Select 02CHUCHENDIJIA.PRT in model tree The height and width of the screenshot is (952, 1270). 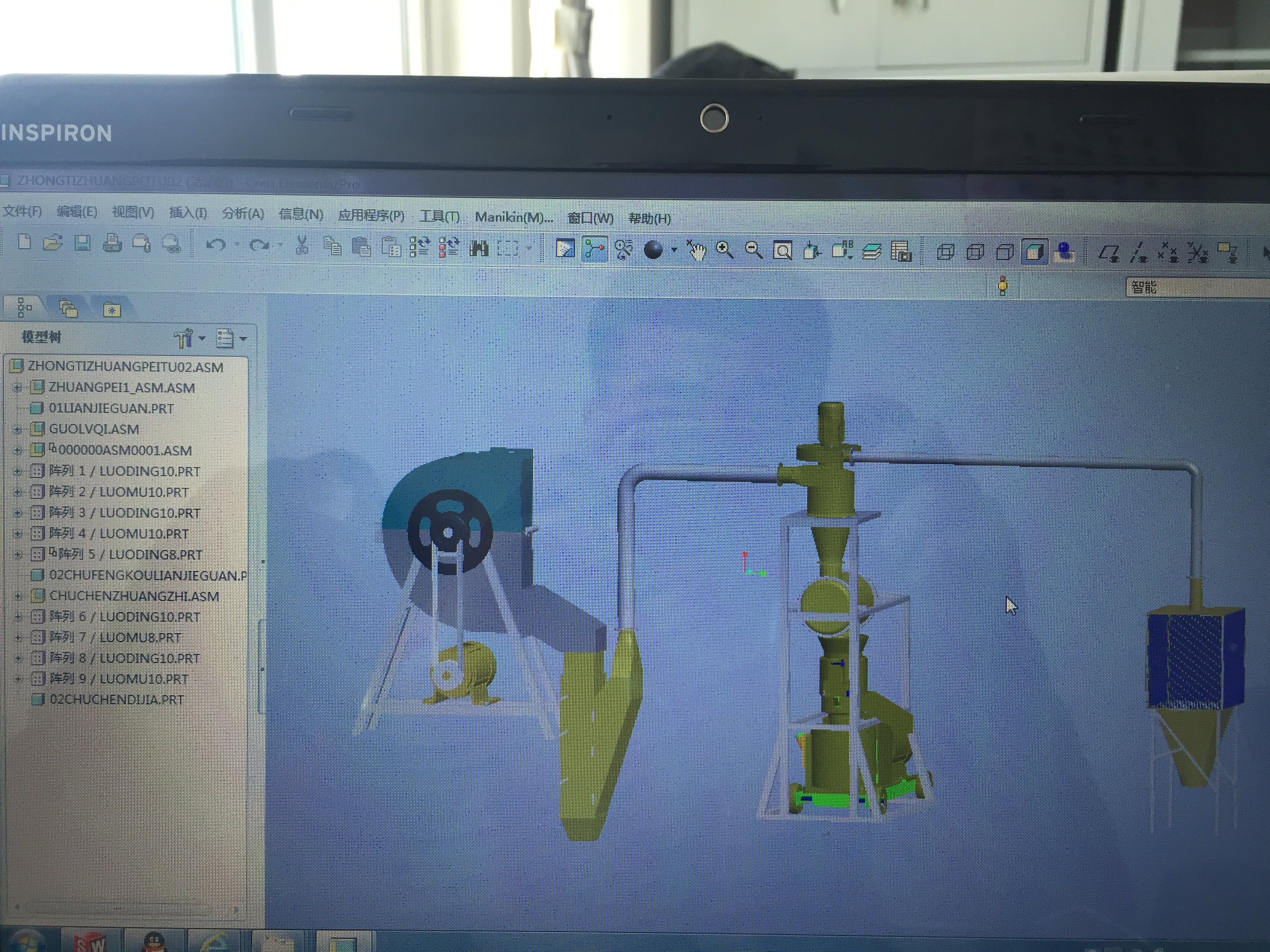(x=117, y=700)
